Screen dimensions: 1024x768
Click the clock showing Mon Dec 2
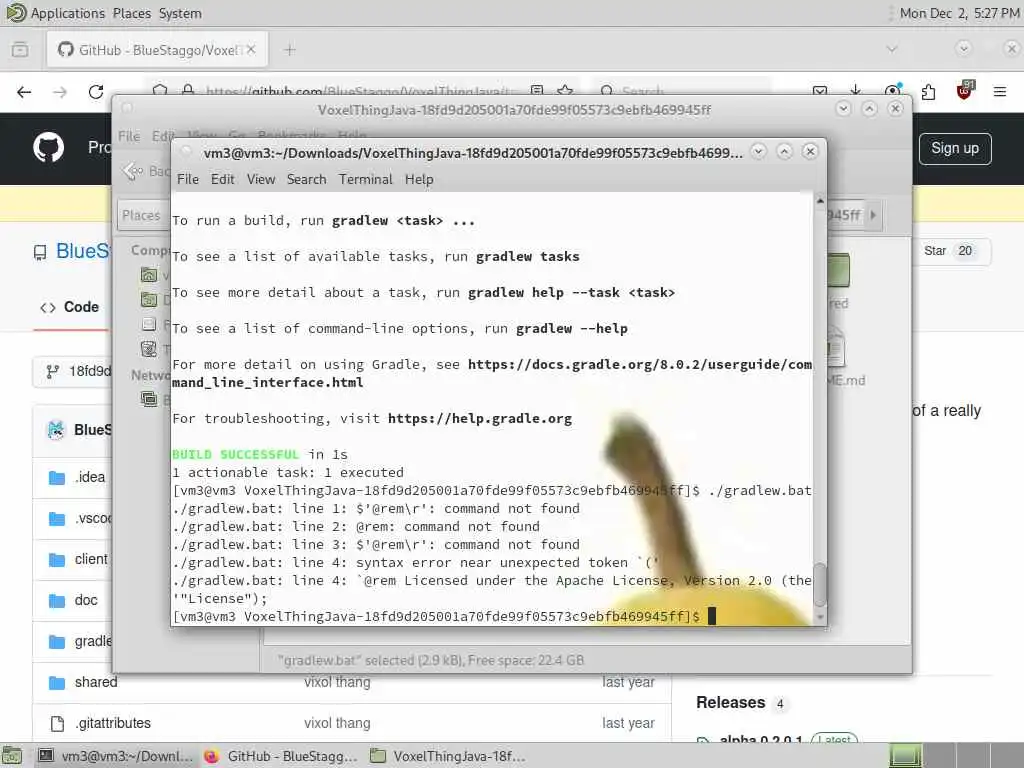click(959, 13)
